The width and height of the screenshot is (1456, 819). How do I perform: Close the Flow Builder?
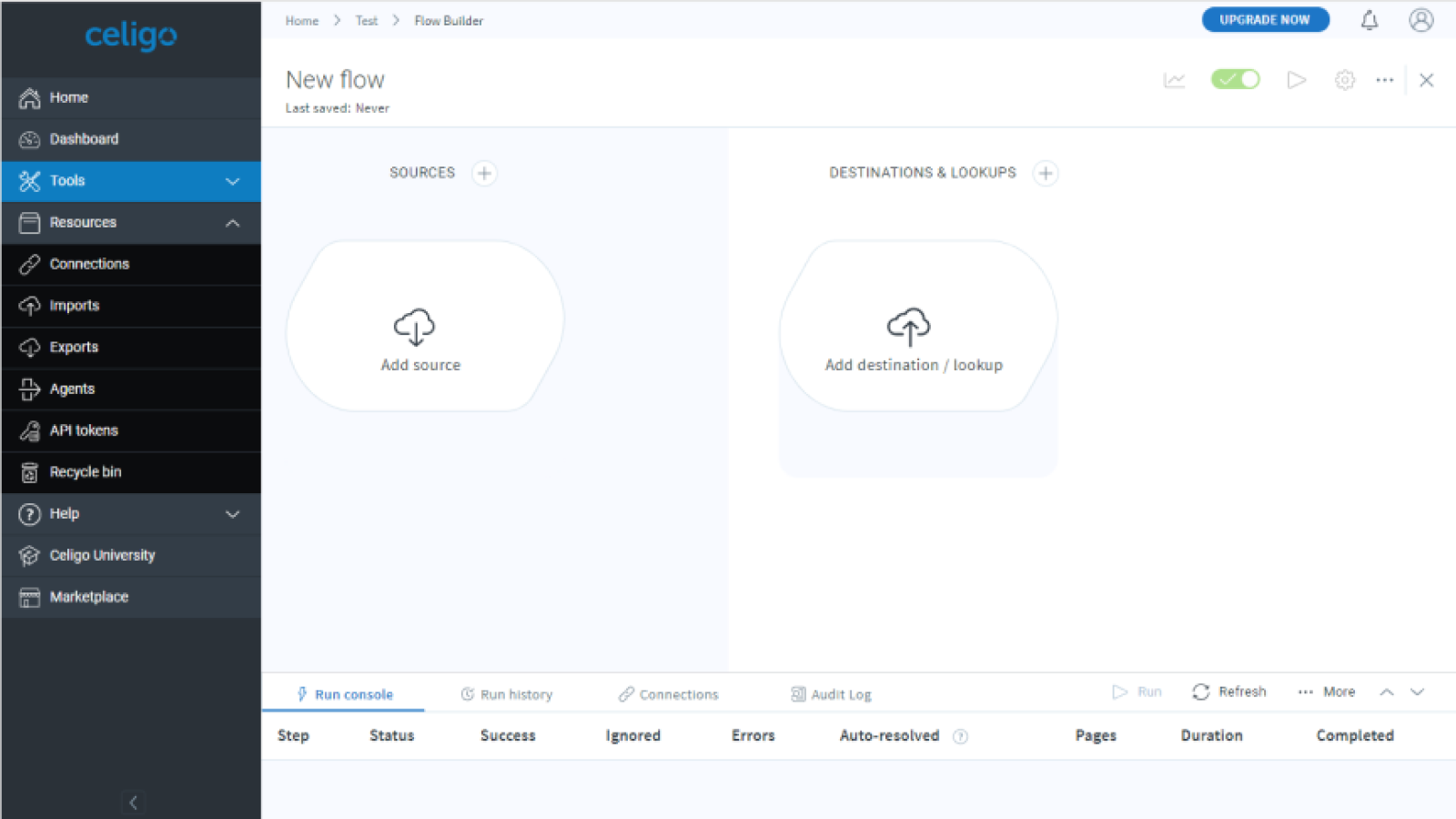coord(1427,80)
